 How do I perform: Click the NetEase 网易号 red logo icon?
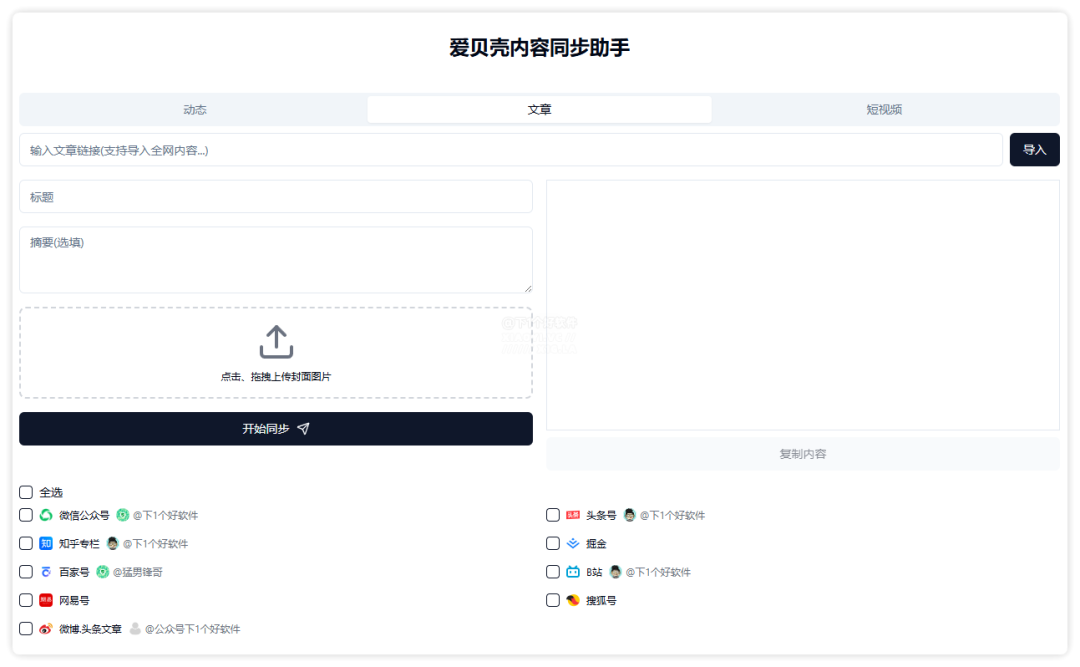pyautogui.click(x=46, y=600)
